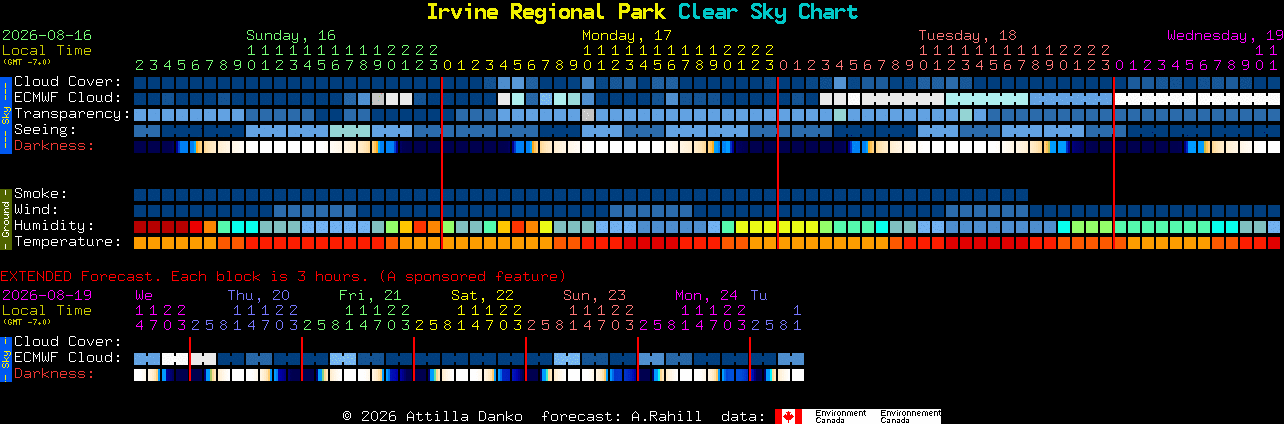Select the extended forecast Darkness label
Viewport: 1284px width, 424px height.
pyautogui.click(x=54, y=374)
